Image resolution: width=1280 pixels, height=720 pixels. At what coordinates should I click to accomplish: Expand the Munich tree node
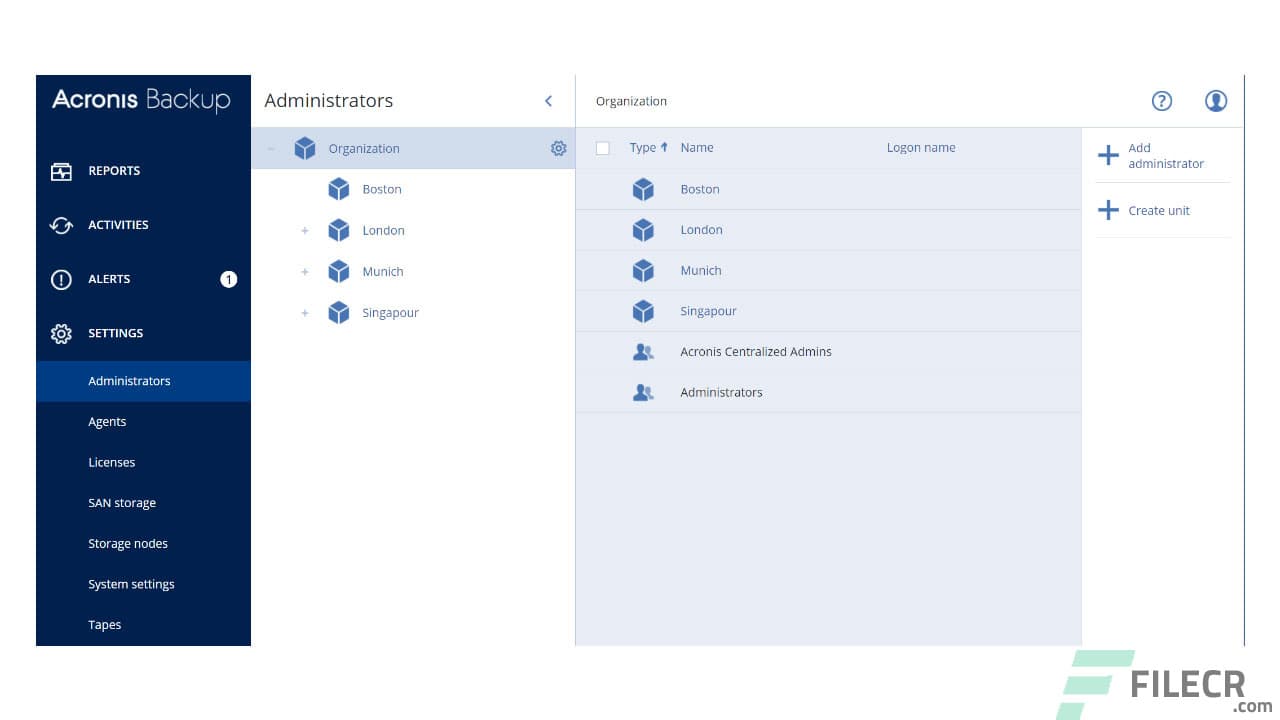(x=305, y=271)
